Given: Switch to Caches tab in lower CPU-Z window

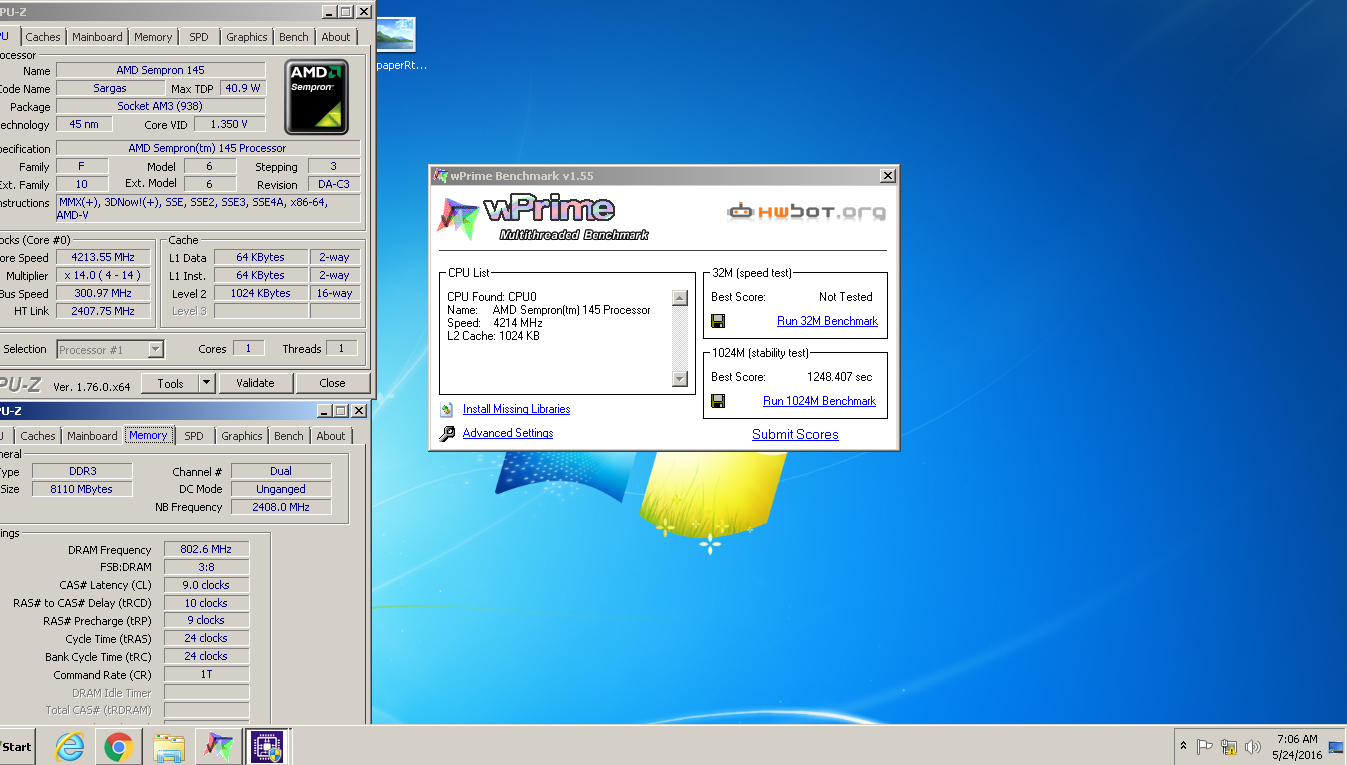Looking at the screenshot, I should (x=38, y=436).
